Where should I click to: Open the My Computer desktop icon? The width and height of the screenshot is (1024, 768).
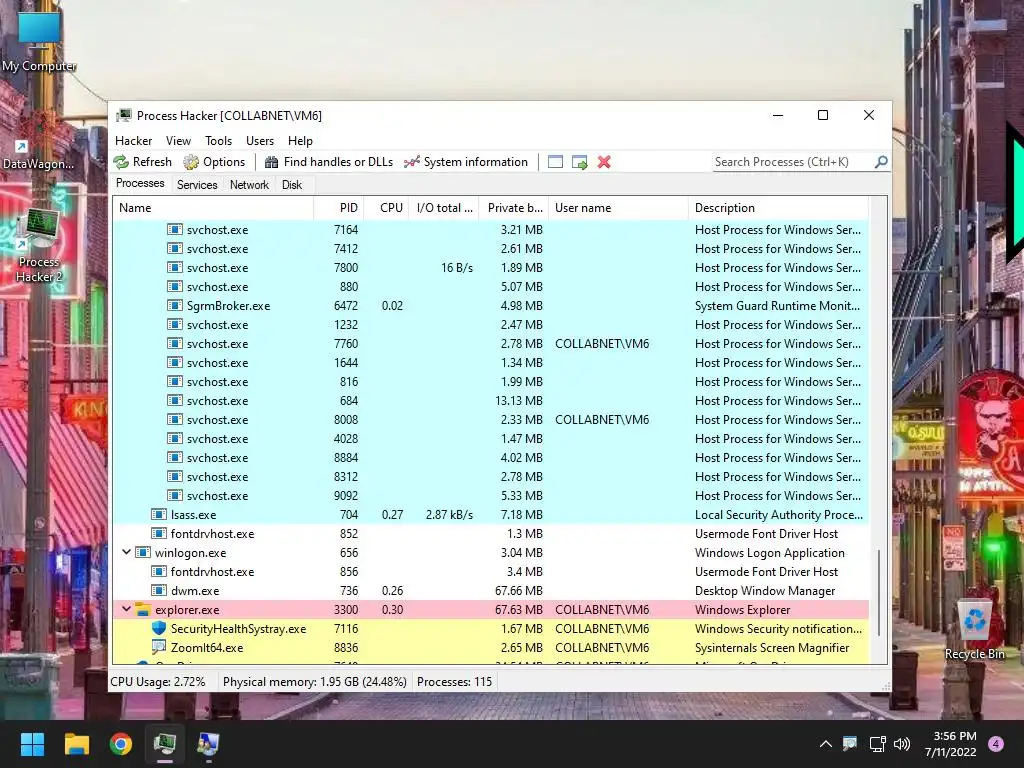pyautogui.click(x=39, y=40)
